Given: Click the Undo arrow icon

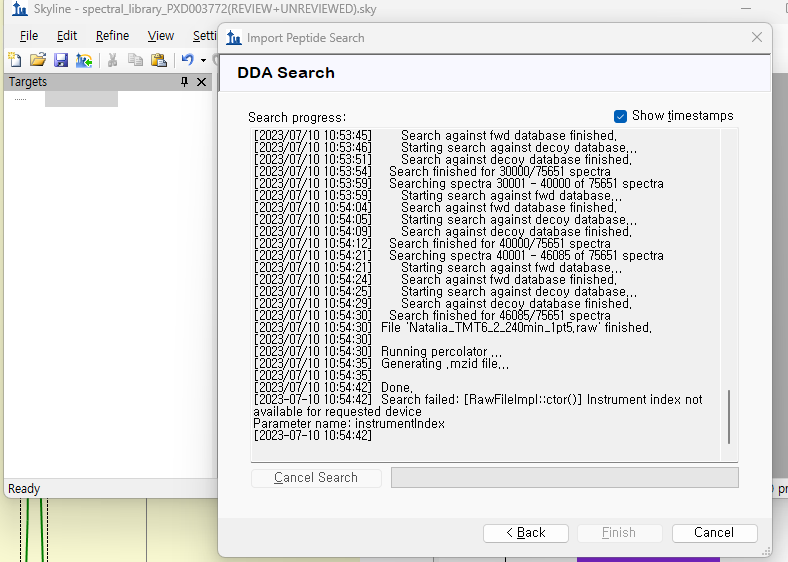Looking at the screenshot, I should click(187, 60).
